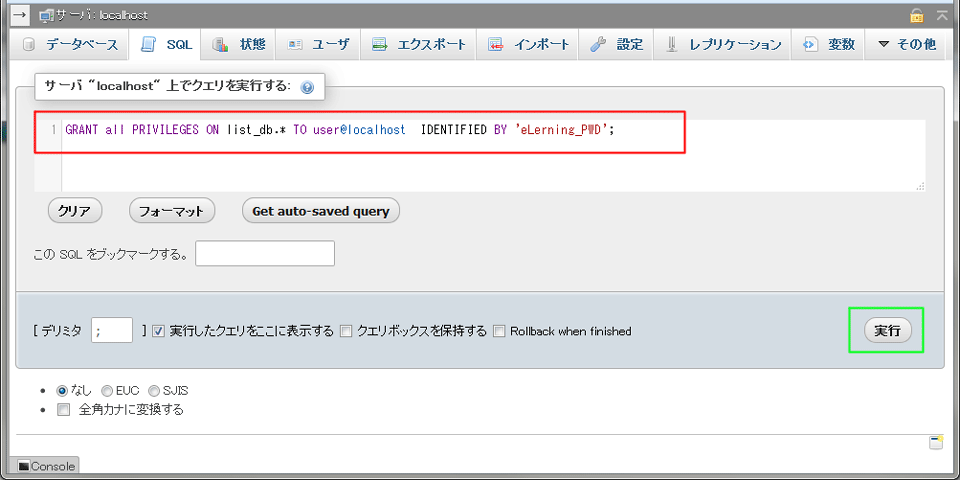This screenshot has height=480, width=960.
Task: Click Get auto-saved query button
Action: (x=321, y=211)
